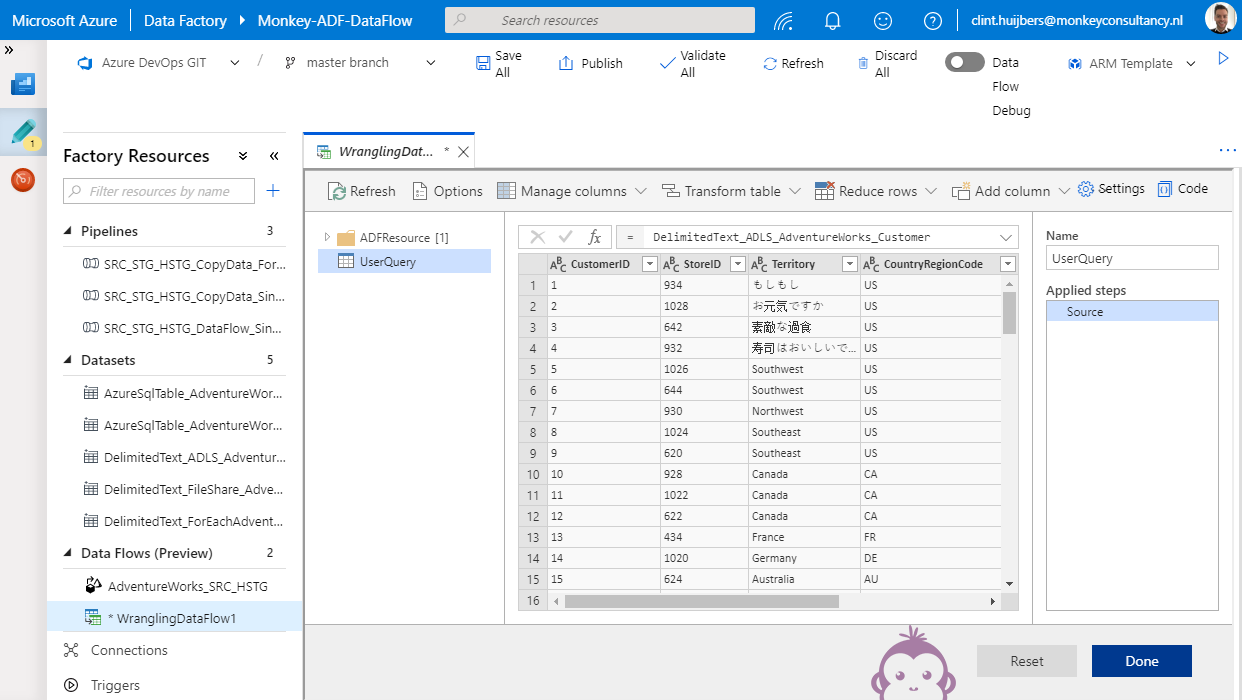Open the ARM Template dropdown

1131,63
